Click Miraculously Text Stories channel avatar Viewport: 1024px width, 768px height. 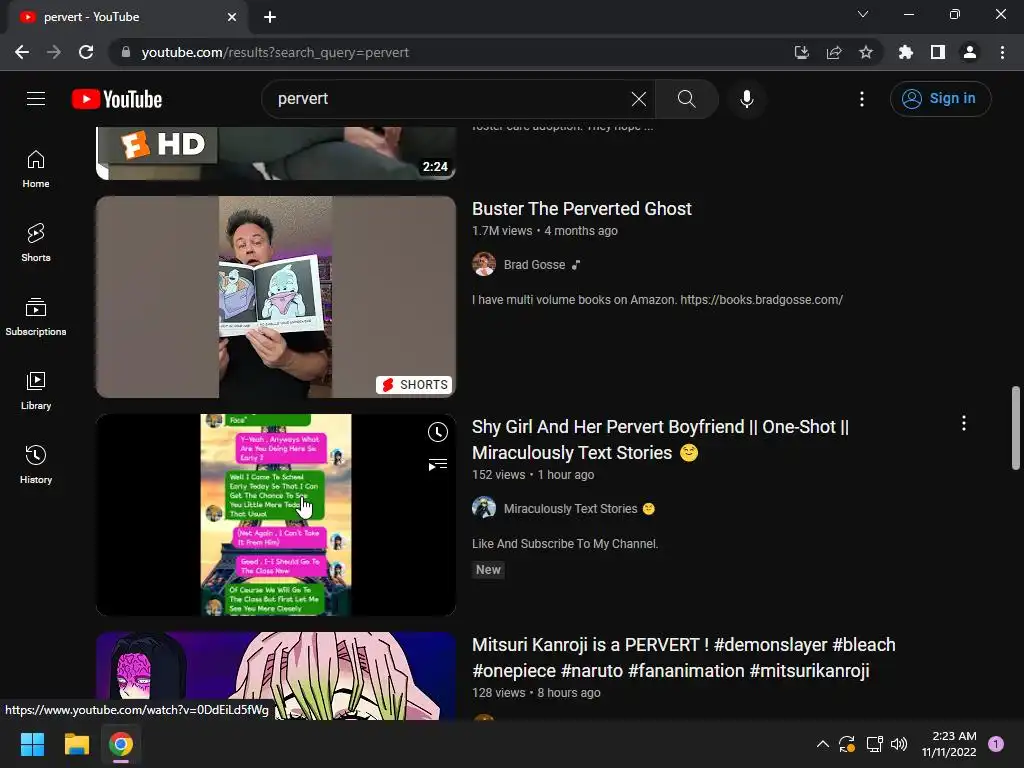484,508
